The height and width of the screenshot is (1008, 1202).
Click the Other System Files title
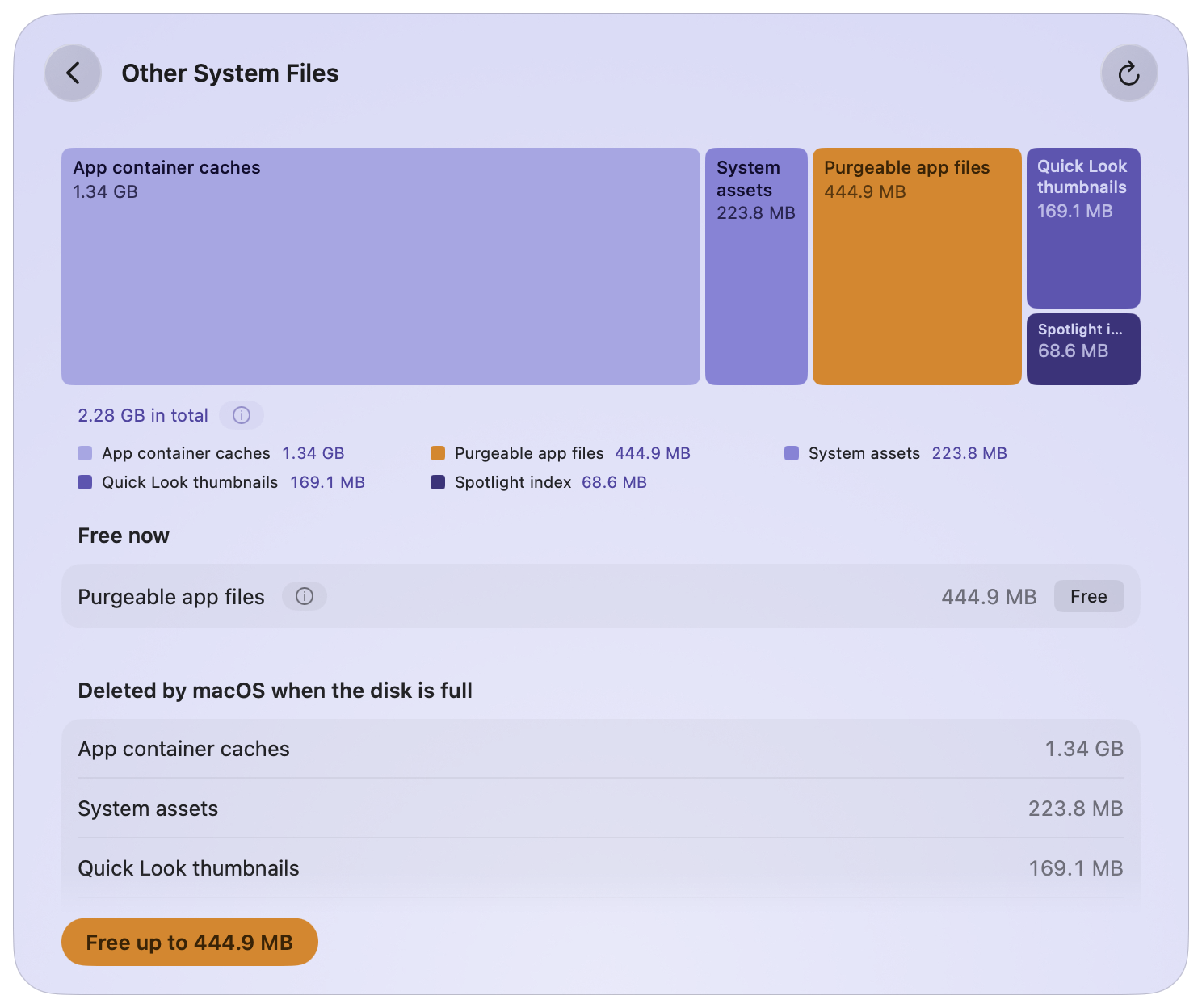(230, 73)
